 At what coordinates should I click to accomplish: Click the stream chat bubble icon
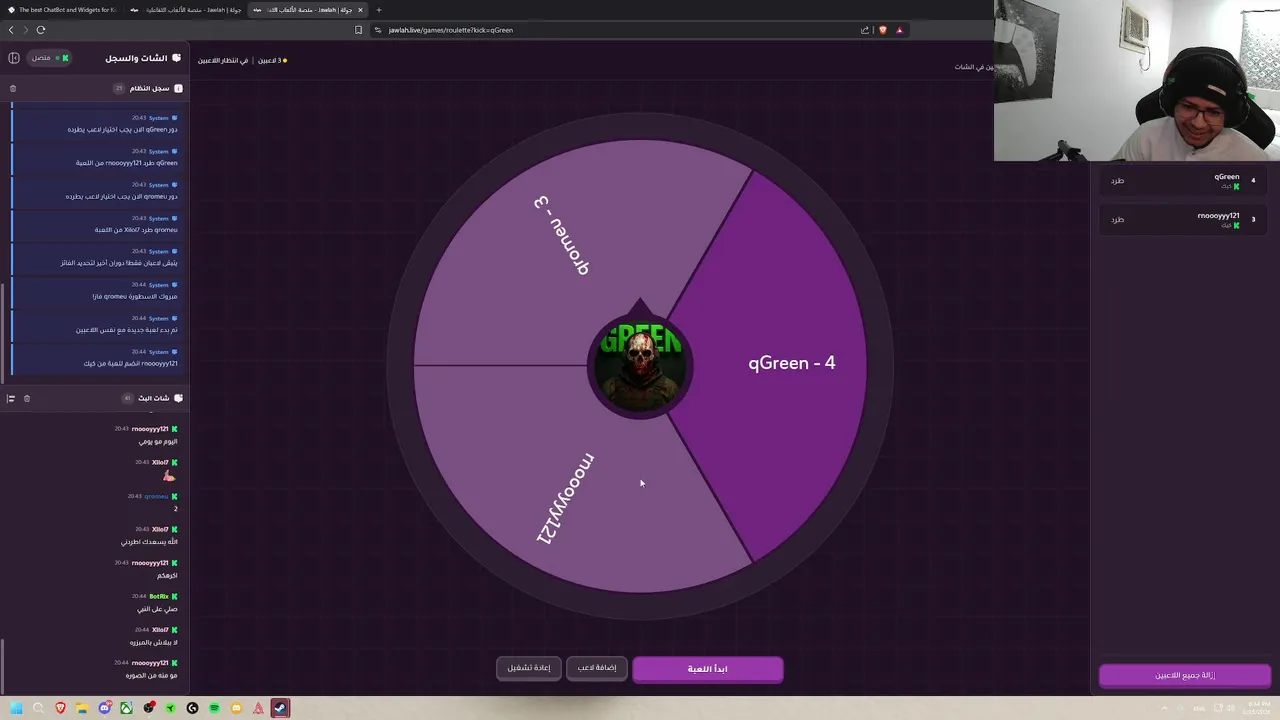click(x=178, y=398)
